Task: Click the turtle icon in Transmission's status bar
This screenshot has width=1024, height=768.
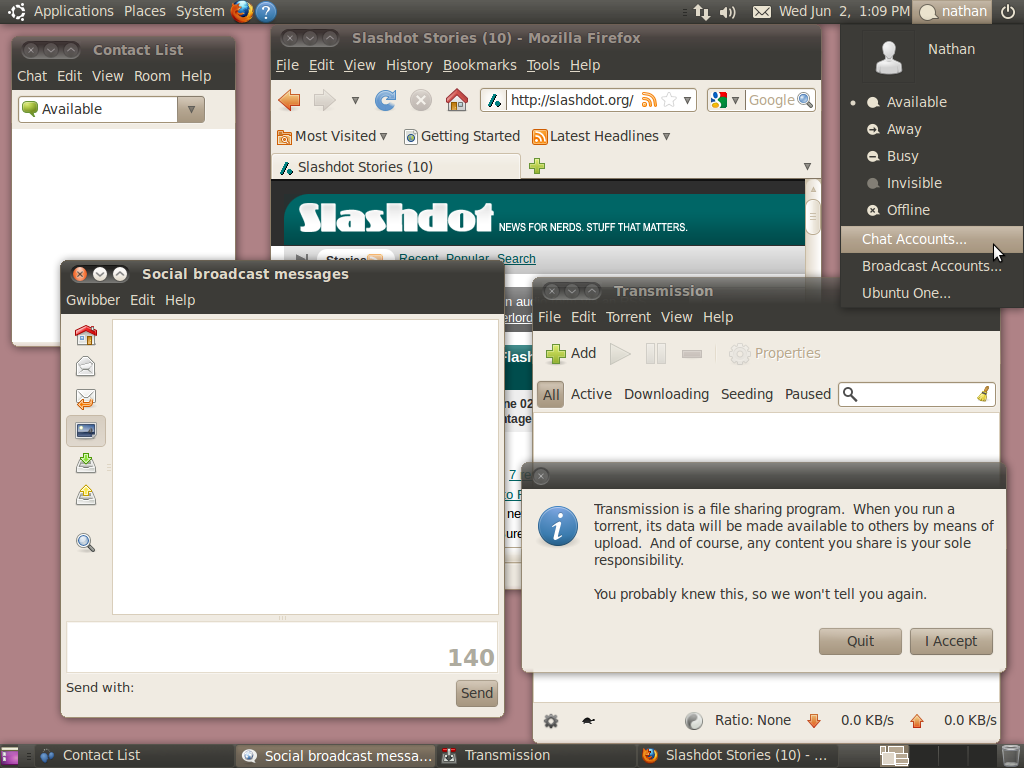Action: point(588,720)
